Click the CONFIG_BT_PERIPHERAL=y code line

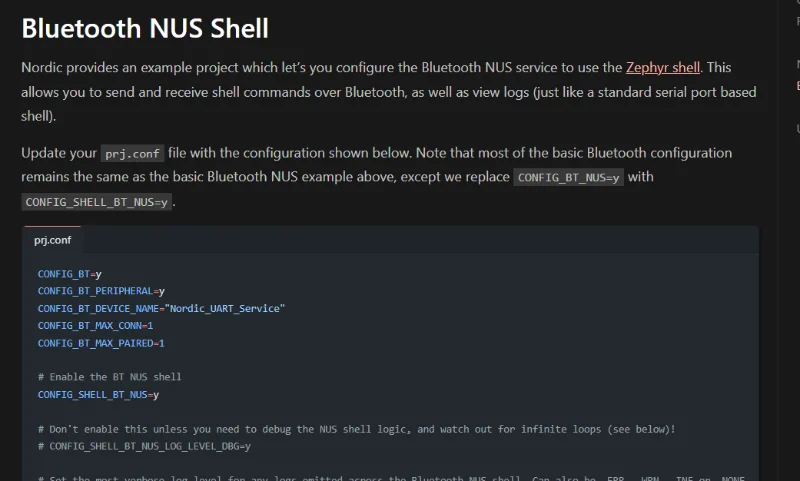click(101, 291)
